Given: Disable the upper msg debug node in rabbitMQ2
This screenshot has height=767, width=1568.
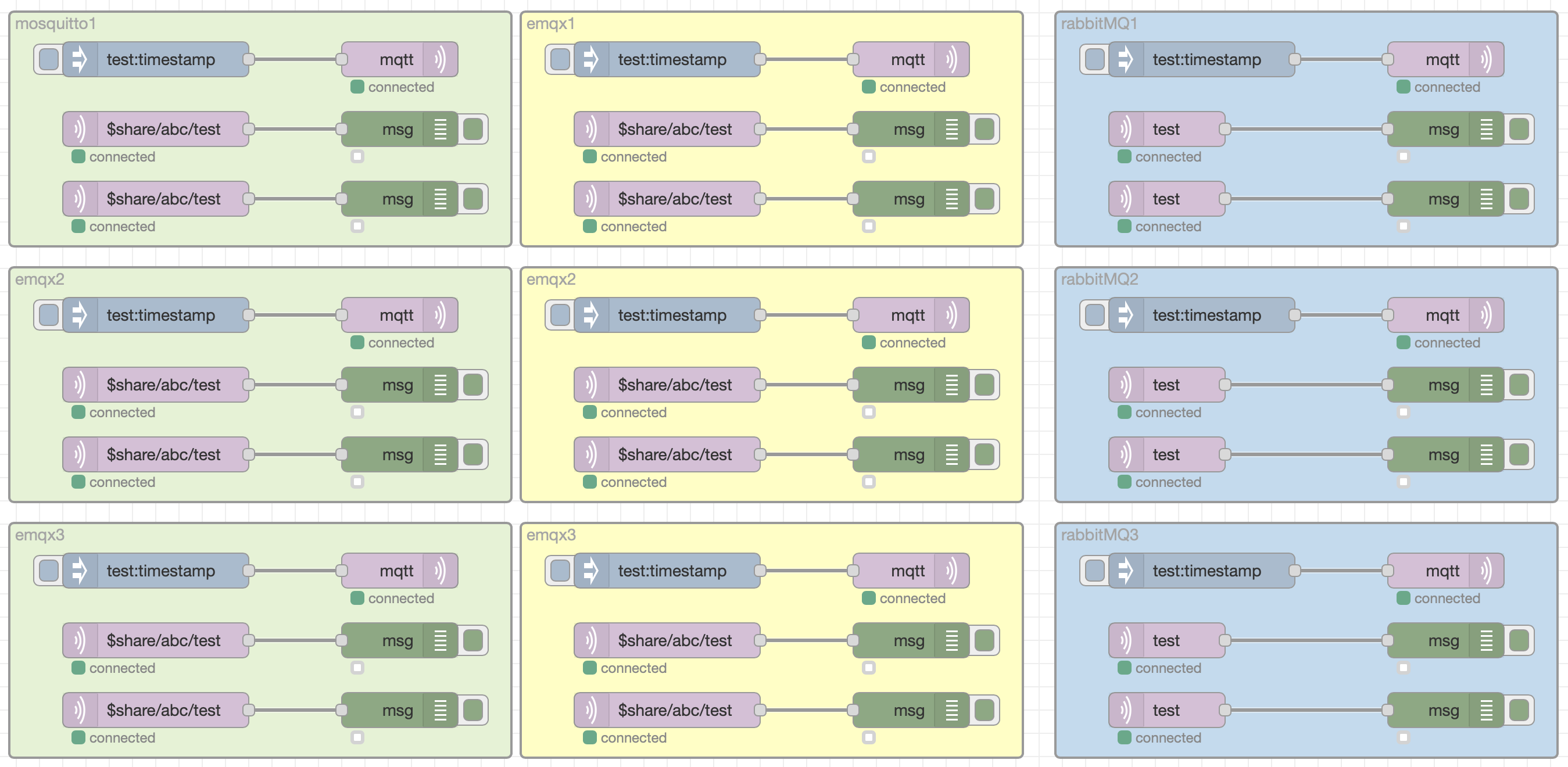Looking at the screenshot, I should click(1519, 385).
